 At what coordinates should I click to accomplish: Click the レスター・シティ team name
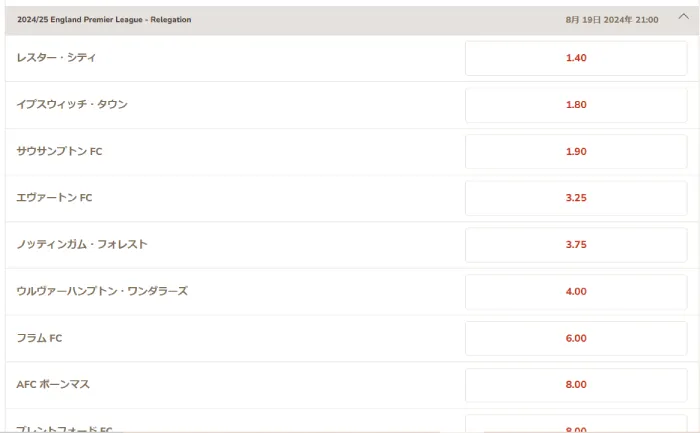tap(56, 58)
